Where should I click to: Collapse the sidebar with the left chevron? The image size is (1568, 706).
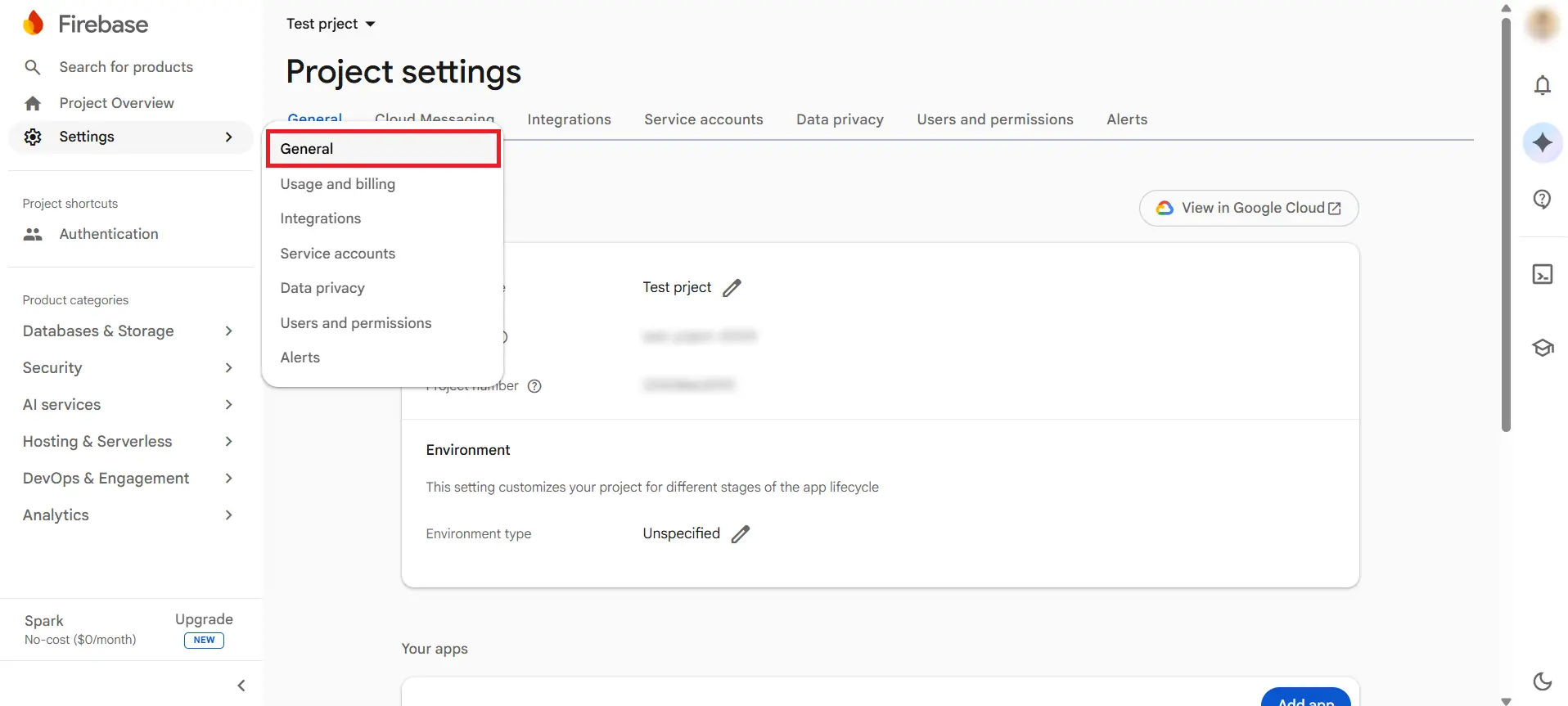tap(241, 686)
